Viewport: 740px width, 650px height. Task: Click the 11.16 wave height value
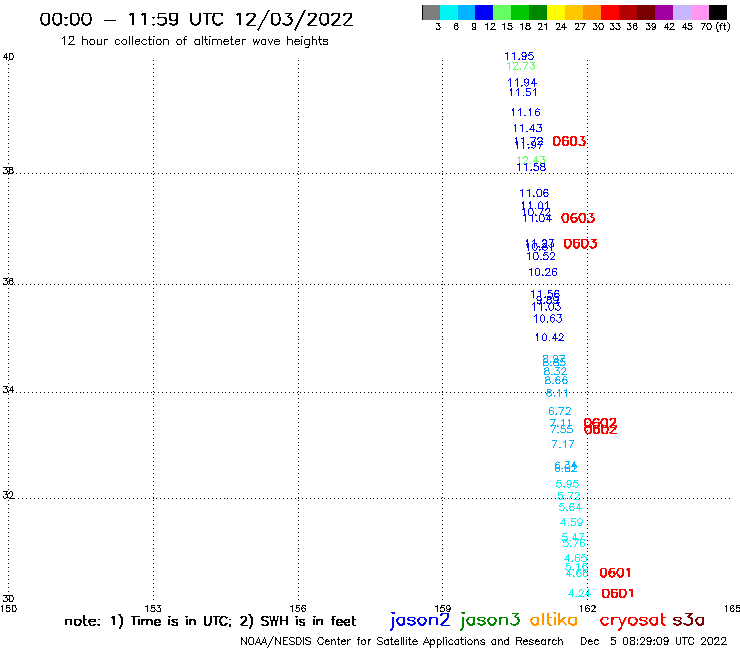[525, 112]
